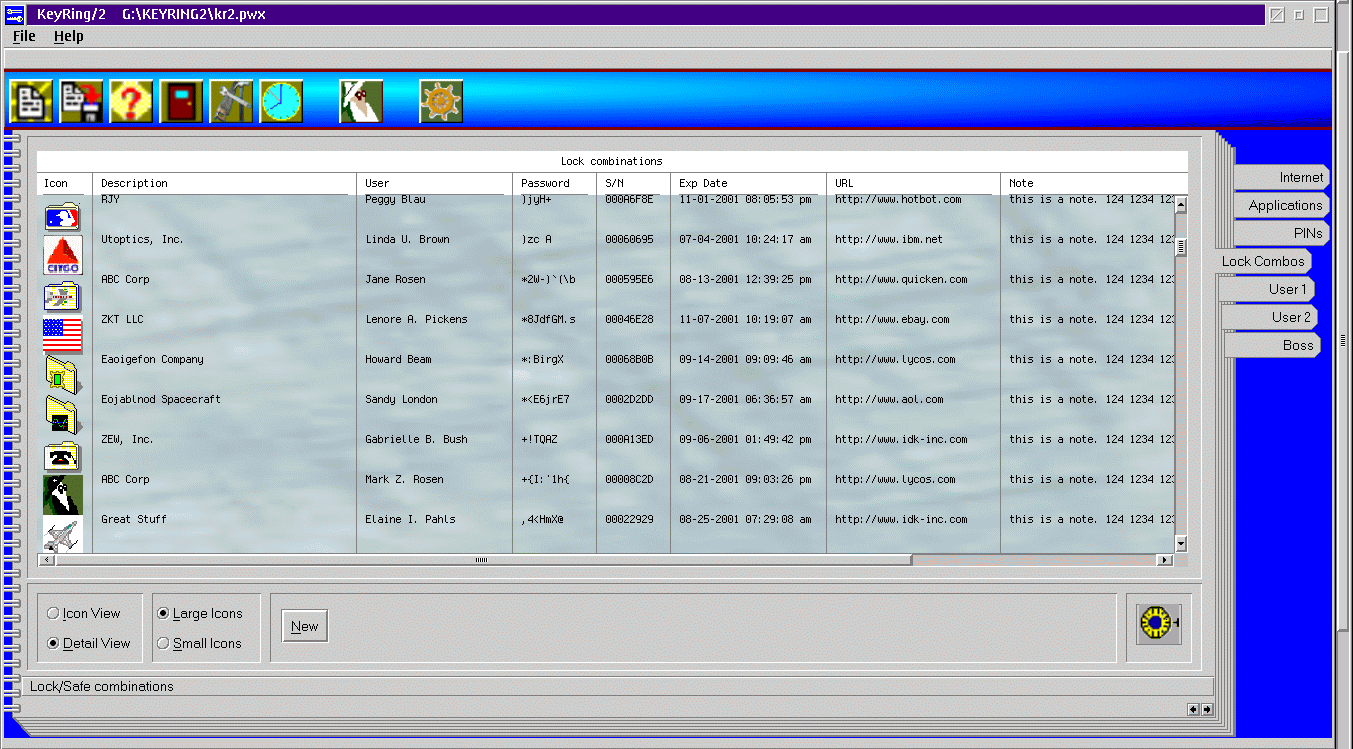Screen dimensions: 1353x749
Task: Click the list's vertical scrollbar up arrow
Action: (x=1181, y=205)
